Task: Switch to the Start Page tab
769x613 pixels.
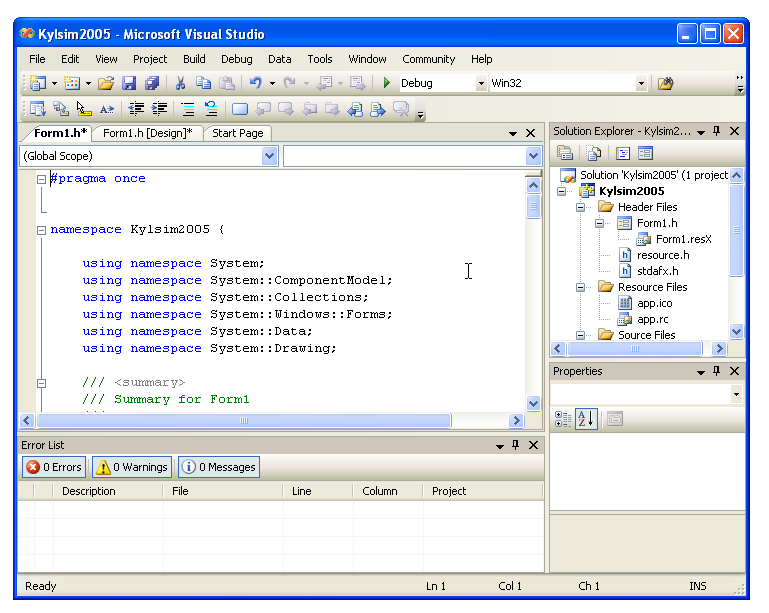Action: click(x=238, y=133)
